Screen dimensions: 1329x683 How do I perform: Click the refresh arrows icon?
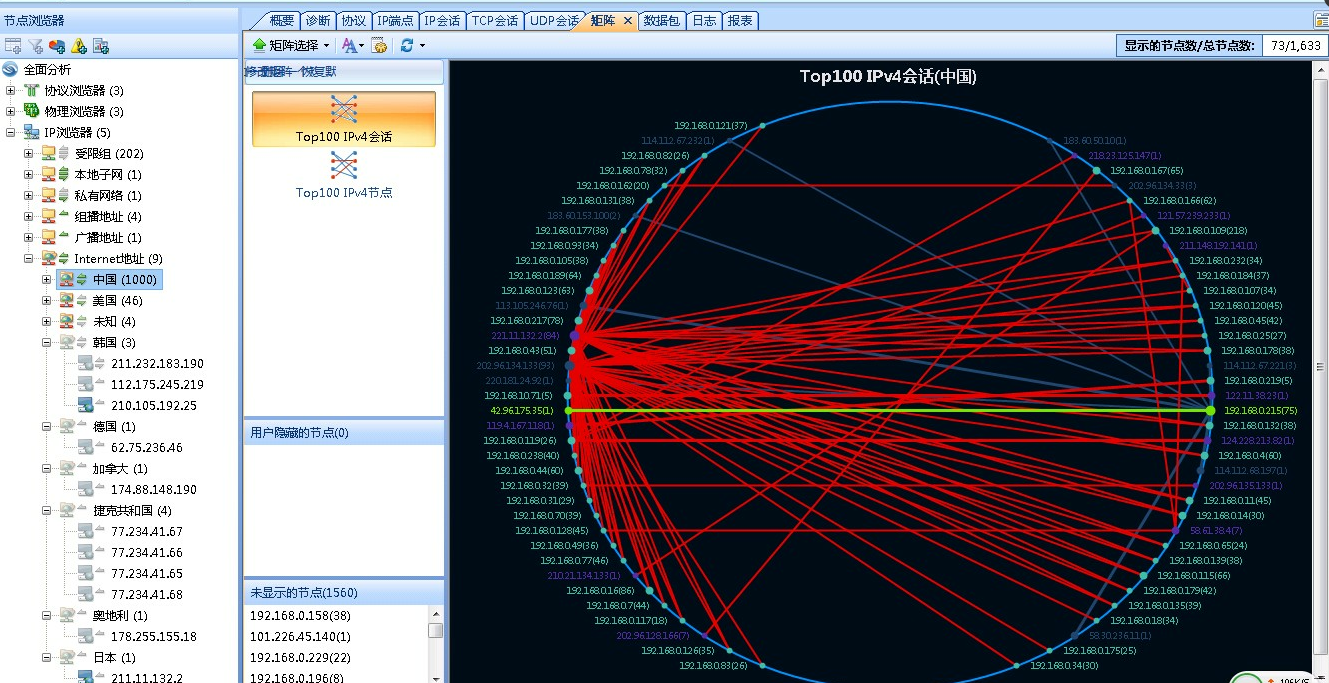point(407,45)
